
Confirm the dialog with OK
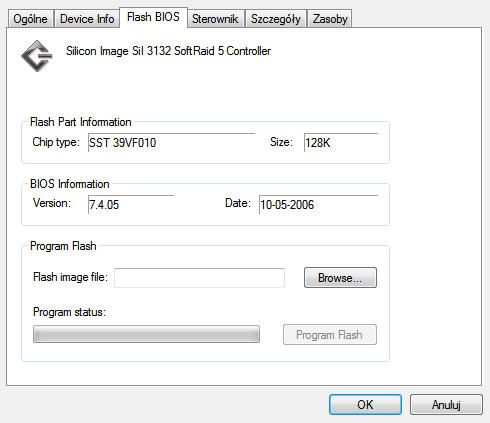[x=365, y=405]
